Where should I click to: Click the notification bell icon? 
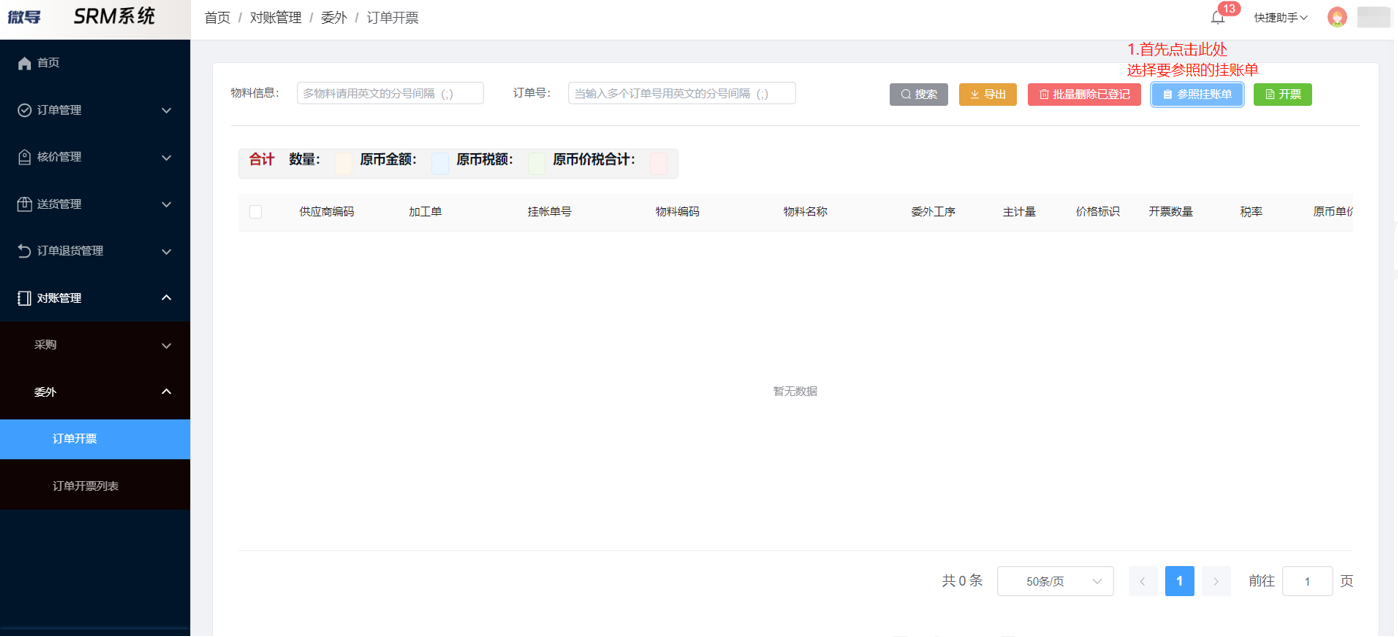pos(1217,18)
